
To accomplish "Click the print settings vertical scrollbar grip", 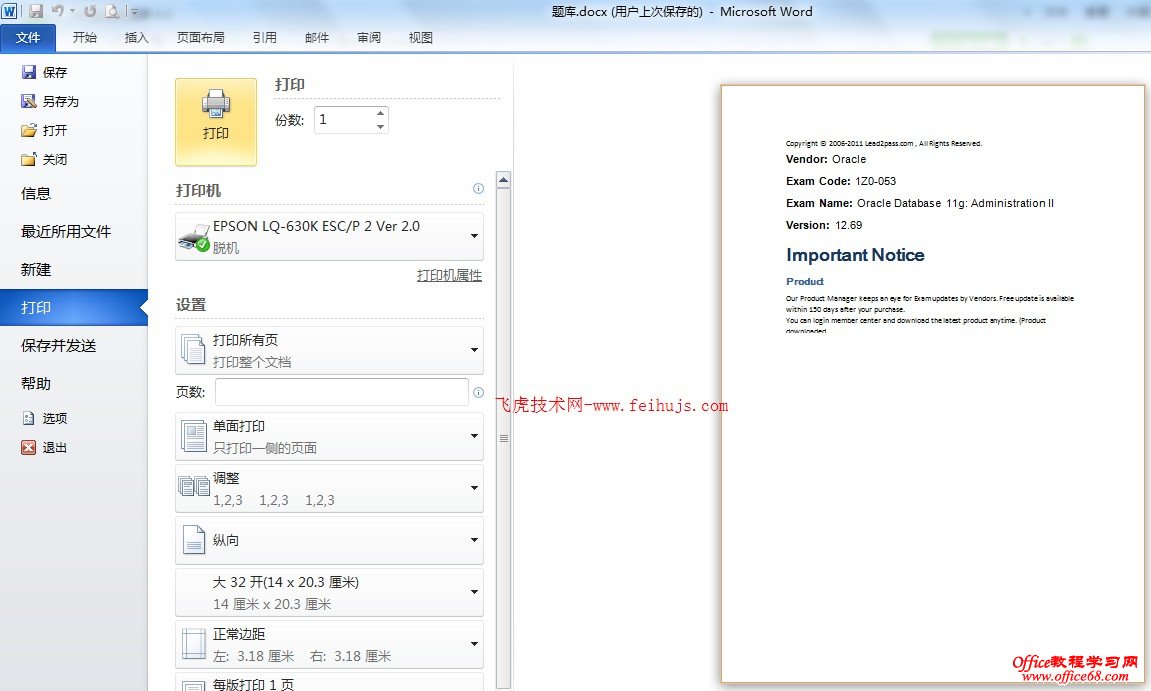I will [x=504, y=438].
